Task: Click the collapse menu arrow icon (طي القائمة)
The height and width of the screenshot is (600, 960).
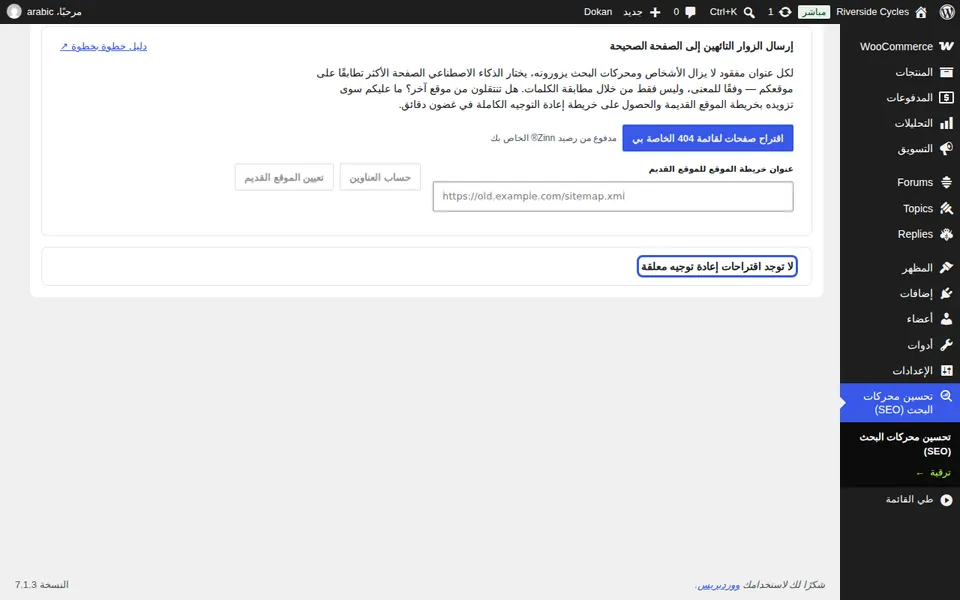Action: pyautogui.click(x=946, y=500)
